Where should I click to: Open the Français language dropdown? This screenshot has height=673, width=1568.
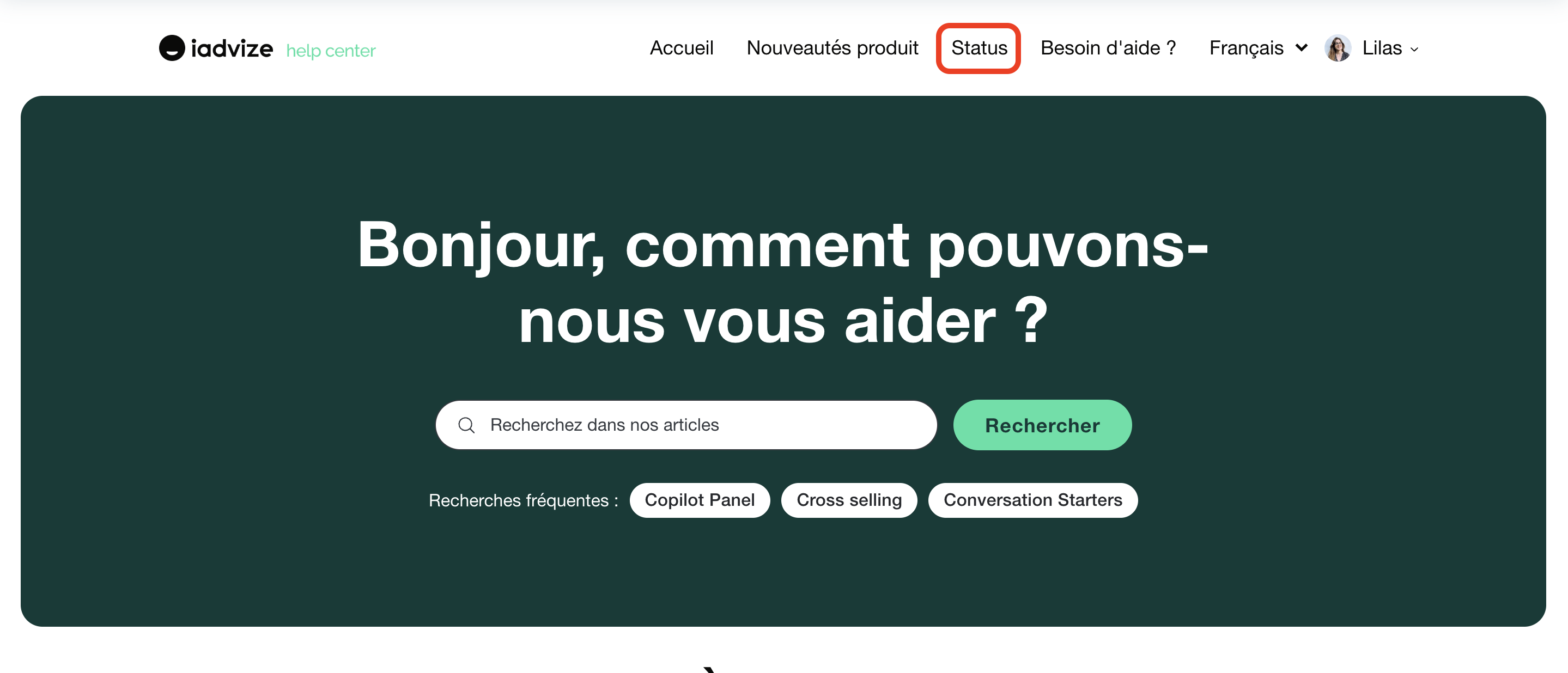(1246, 48)
